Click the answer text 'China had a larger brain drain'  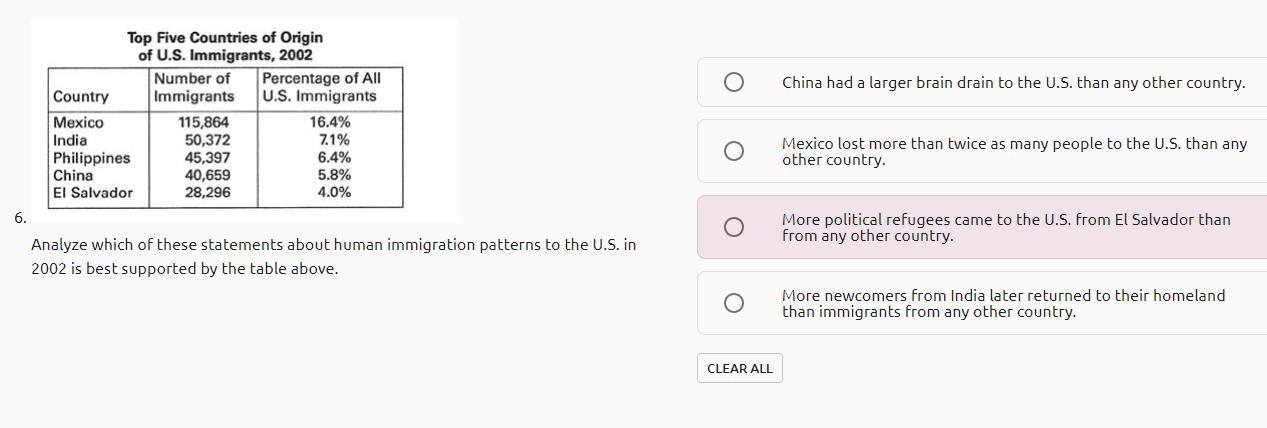click(1013, 83)
